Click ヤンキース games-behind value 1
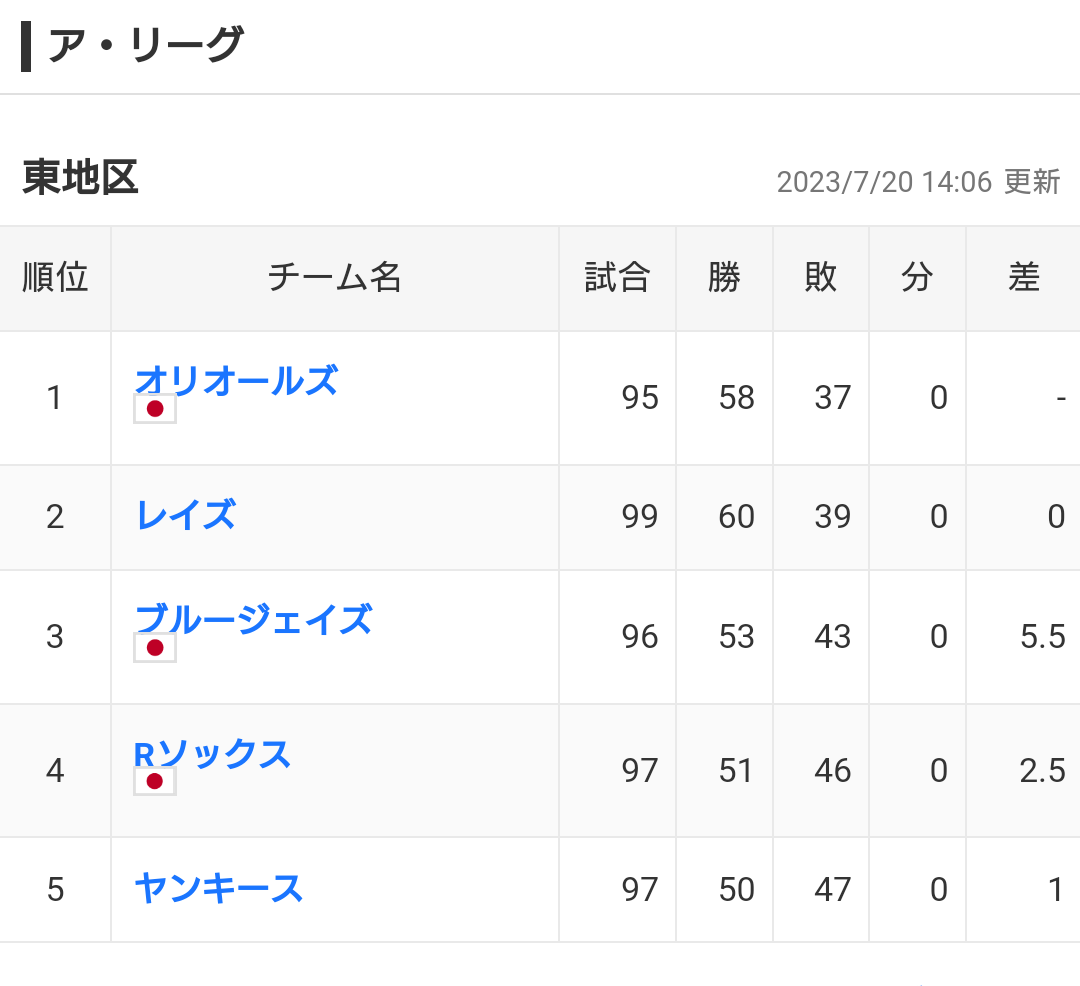 [x=1055, y=890]
